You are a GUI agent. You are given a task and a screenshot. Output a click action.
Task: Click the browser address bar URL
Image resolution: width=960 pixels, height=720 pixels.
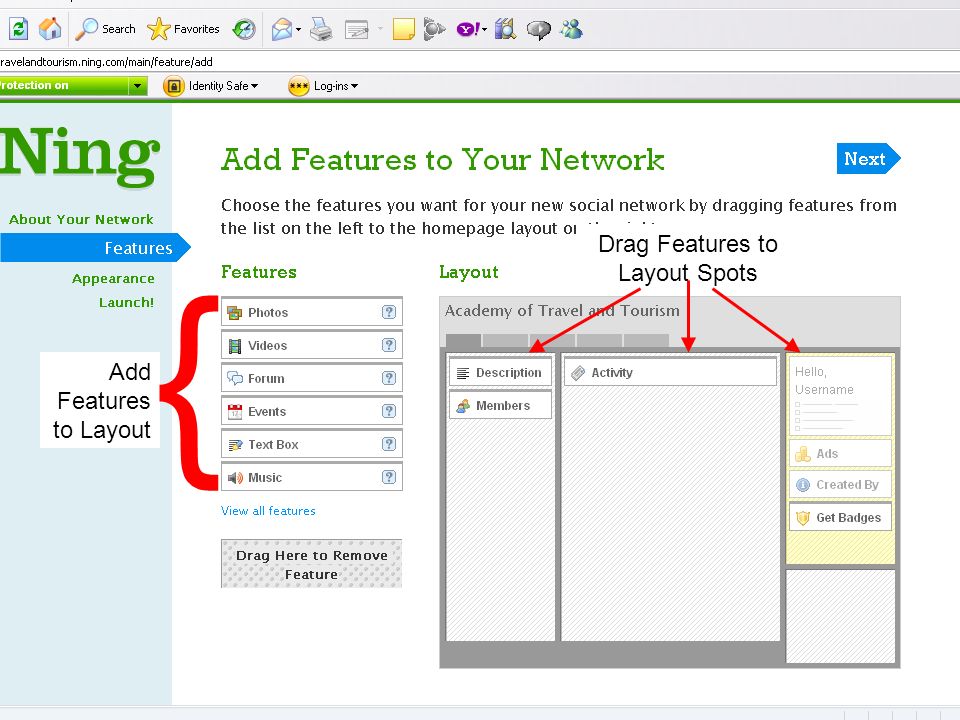coord(107,62)
